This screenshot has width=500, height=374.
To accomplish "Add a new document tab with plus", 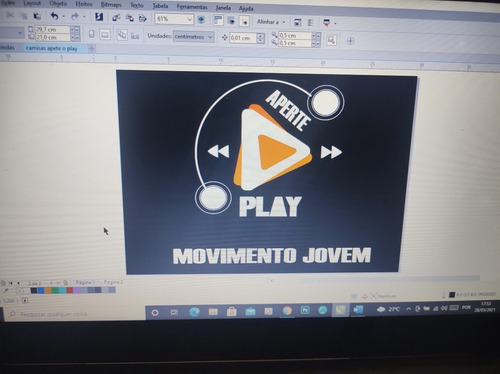I will point(92,49).
